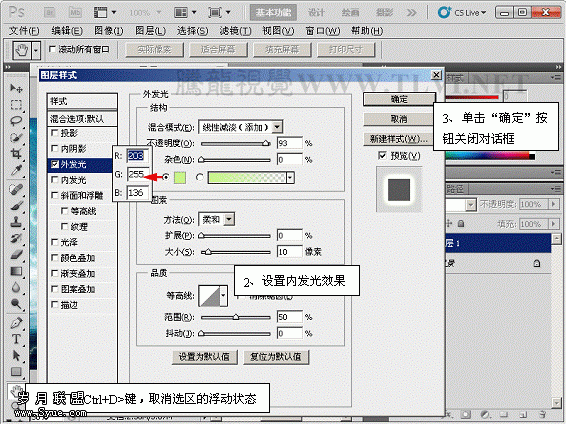Screen dimensions: 566x424
Task: Open the 等高线 contour picker arrow
Action: 223,296
